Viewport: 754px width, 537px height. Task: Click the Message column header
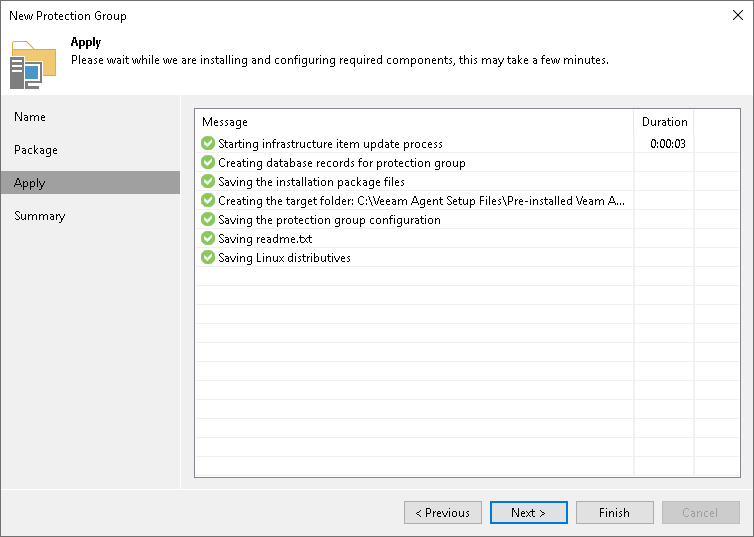pos(415,122)
